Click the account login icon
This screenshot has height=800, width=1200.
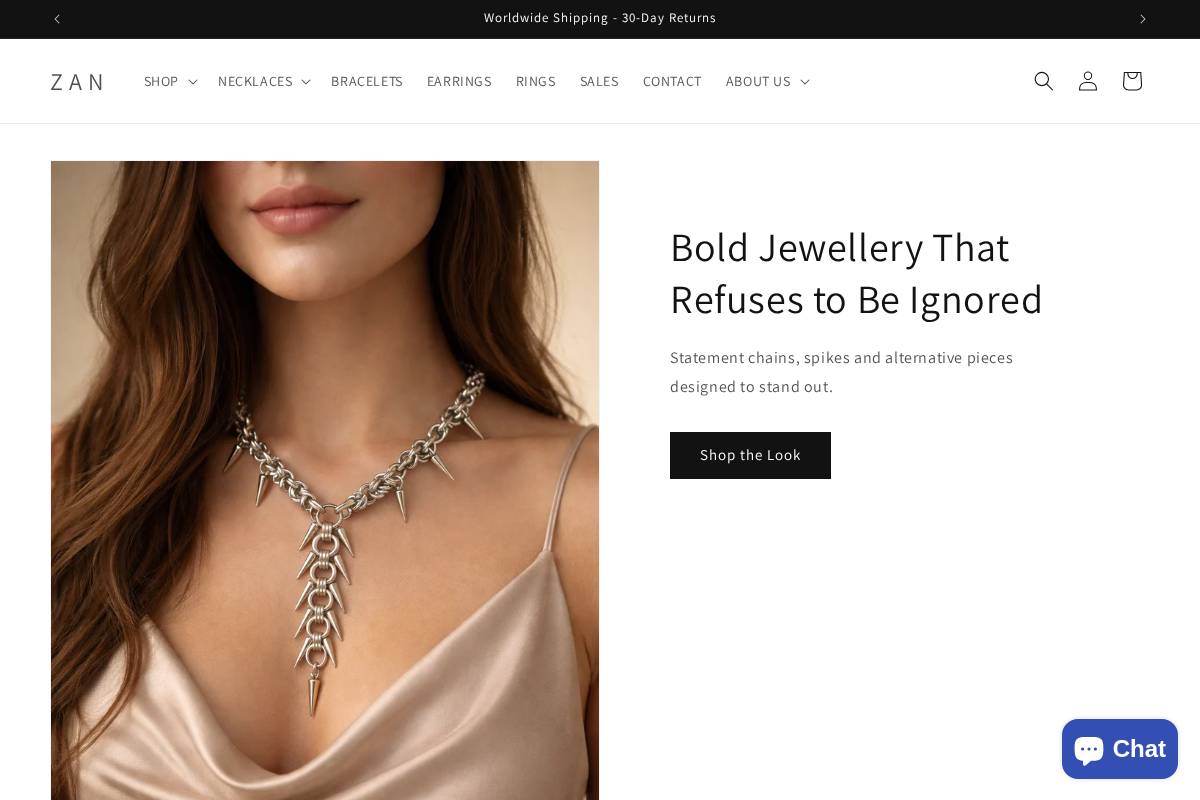1087,81
